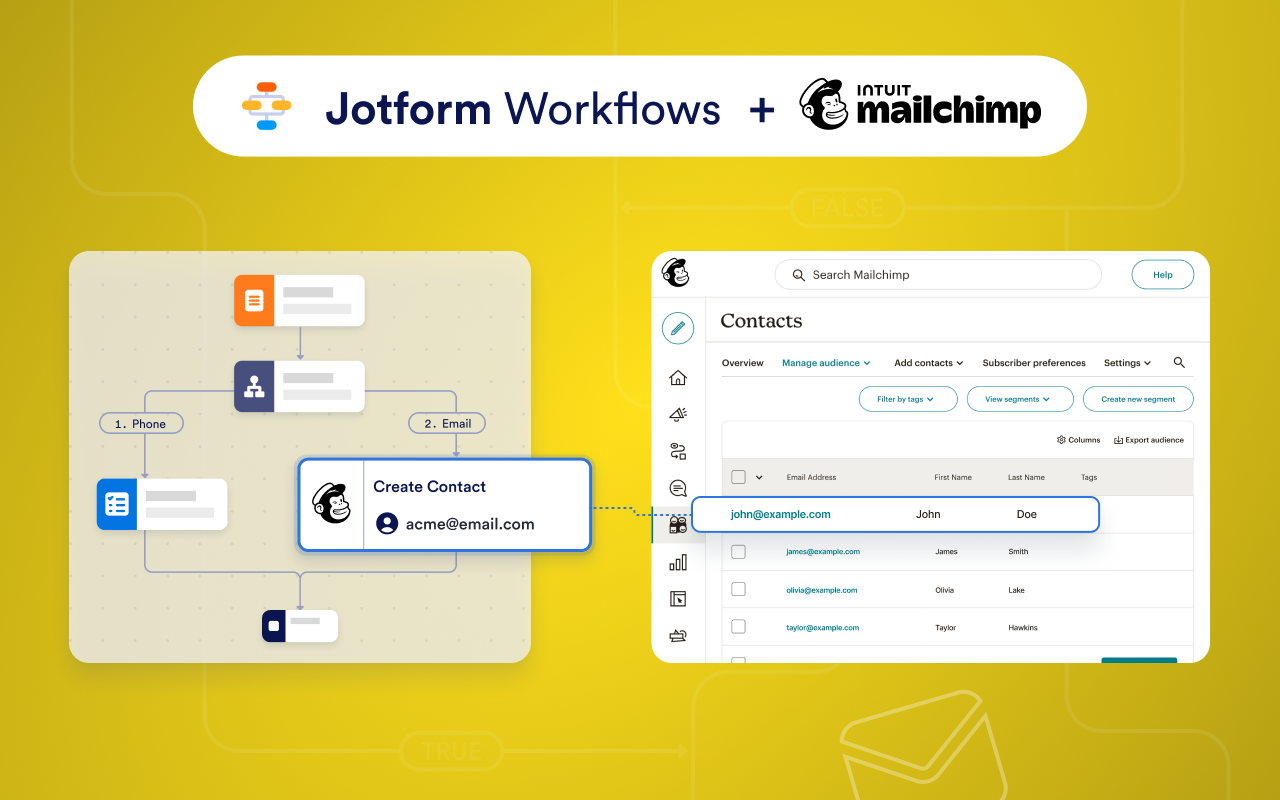Select the Create Contact node title
Viewport: 1280px width, 800px height.
click(x=429, y=487)
